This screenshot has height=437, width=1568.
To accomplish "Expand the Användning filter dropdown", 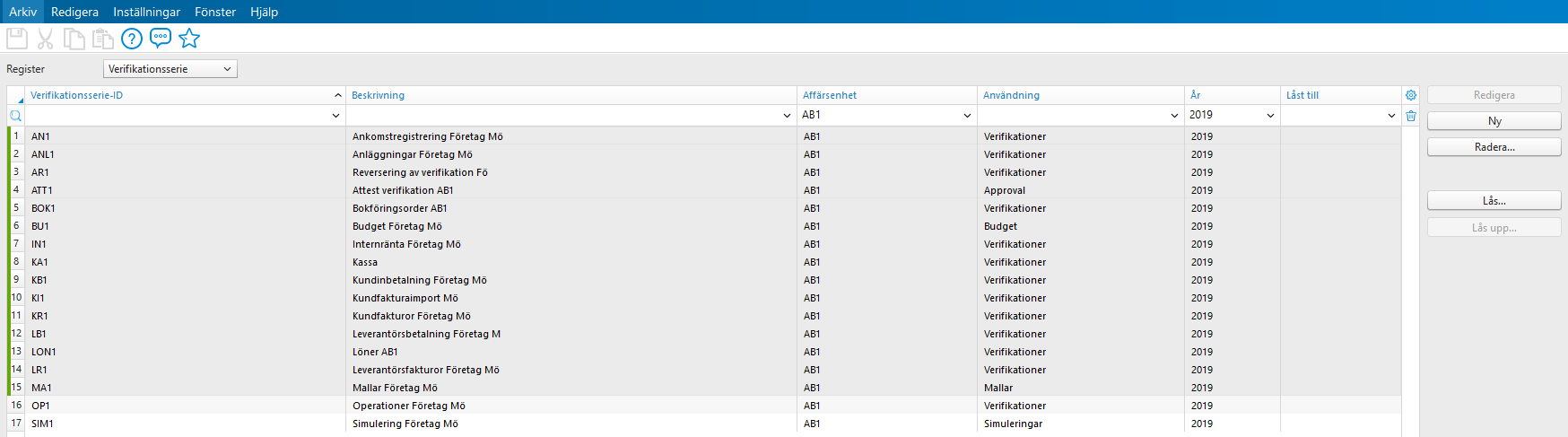I will [1174, 116].
